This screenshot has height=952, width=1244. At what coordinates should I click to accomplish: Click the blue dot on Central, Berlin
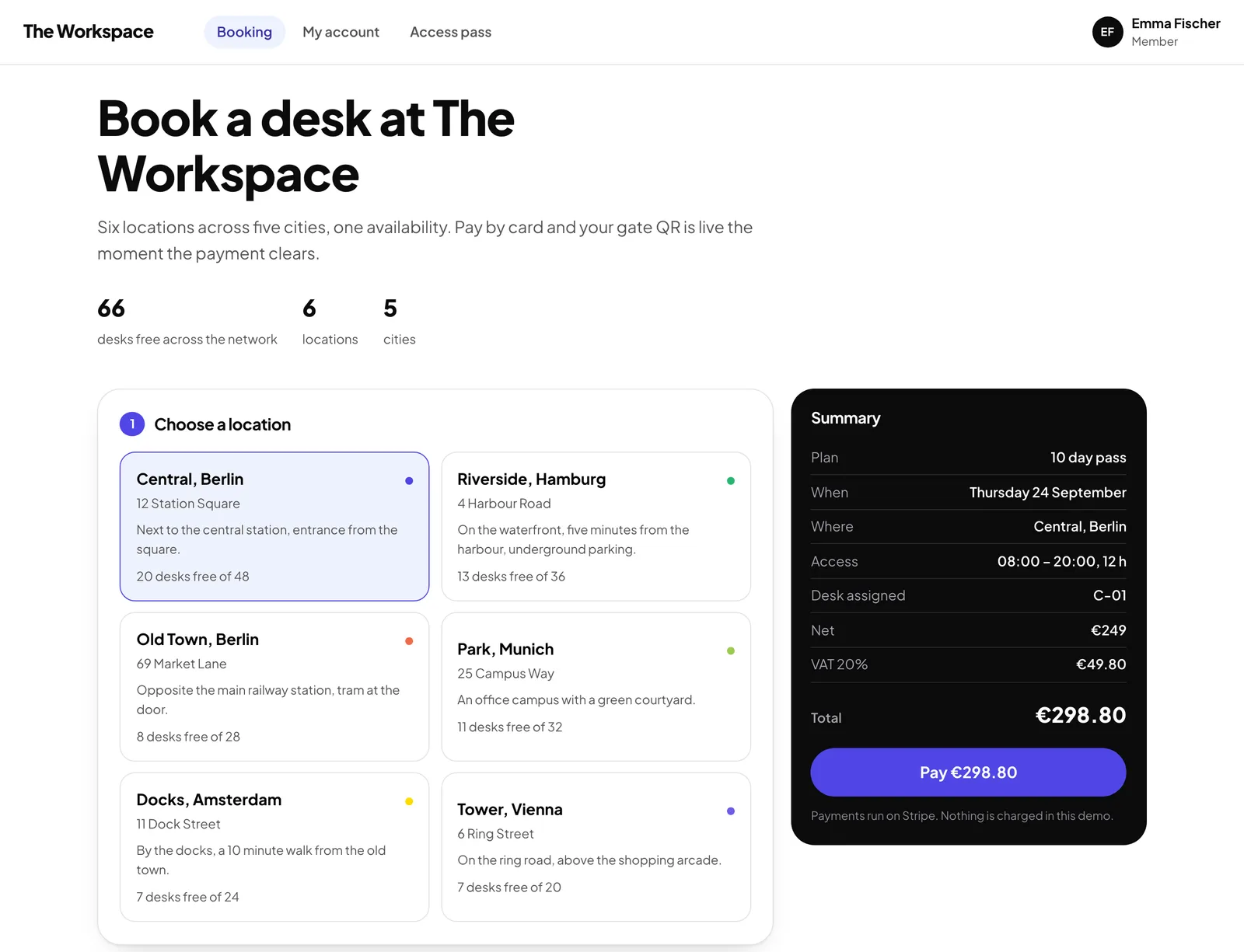409,481
